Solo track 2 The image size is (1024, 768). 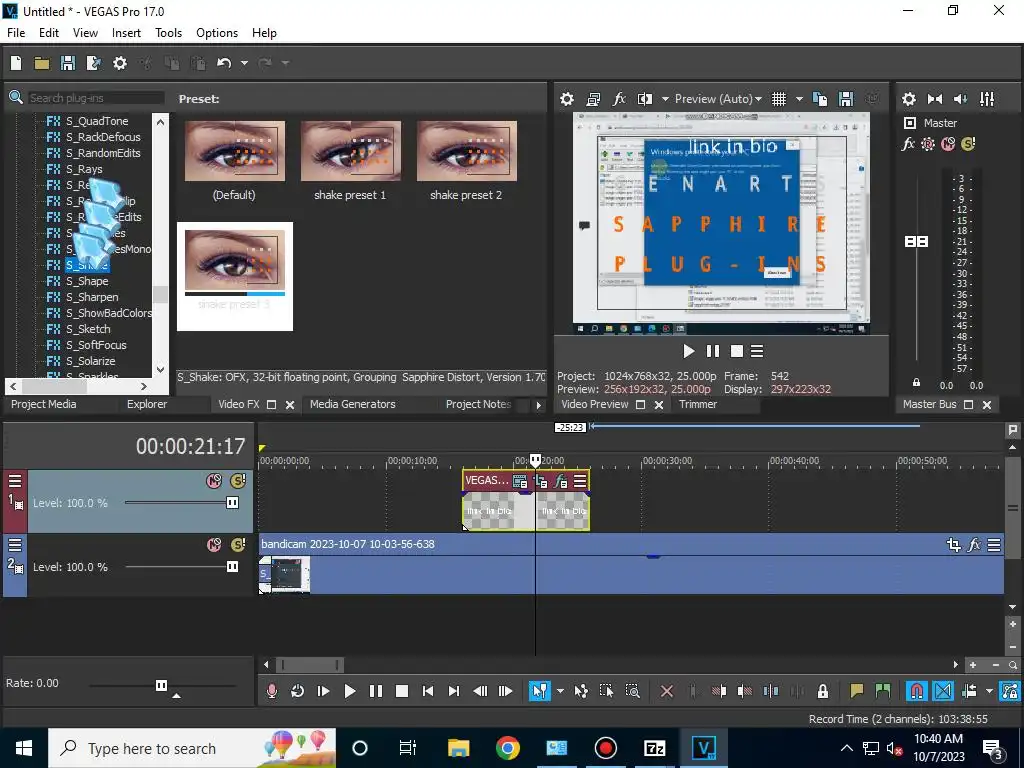[x=238, y=545]
